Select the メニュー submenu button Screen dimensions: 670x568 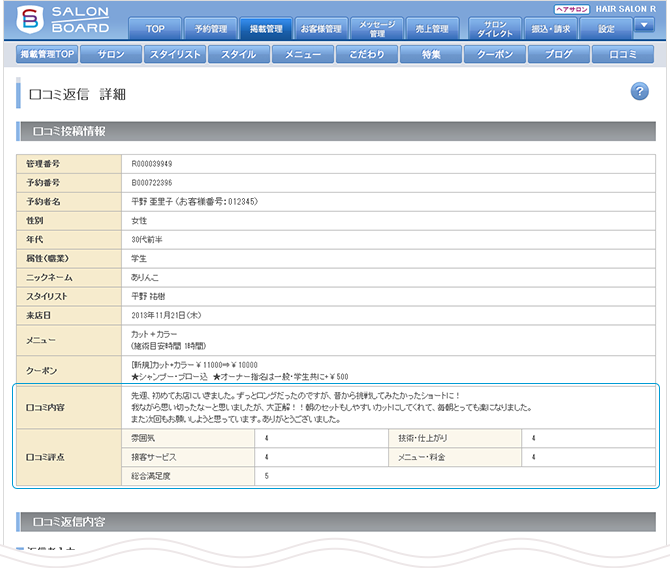coord(303,55)
